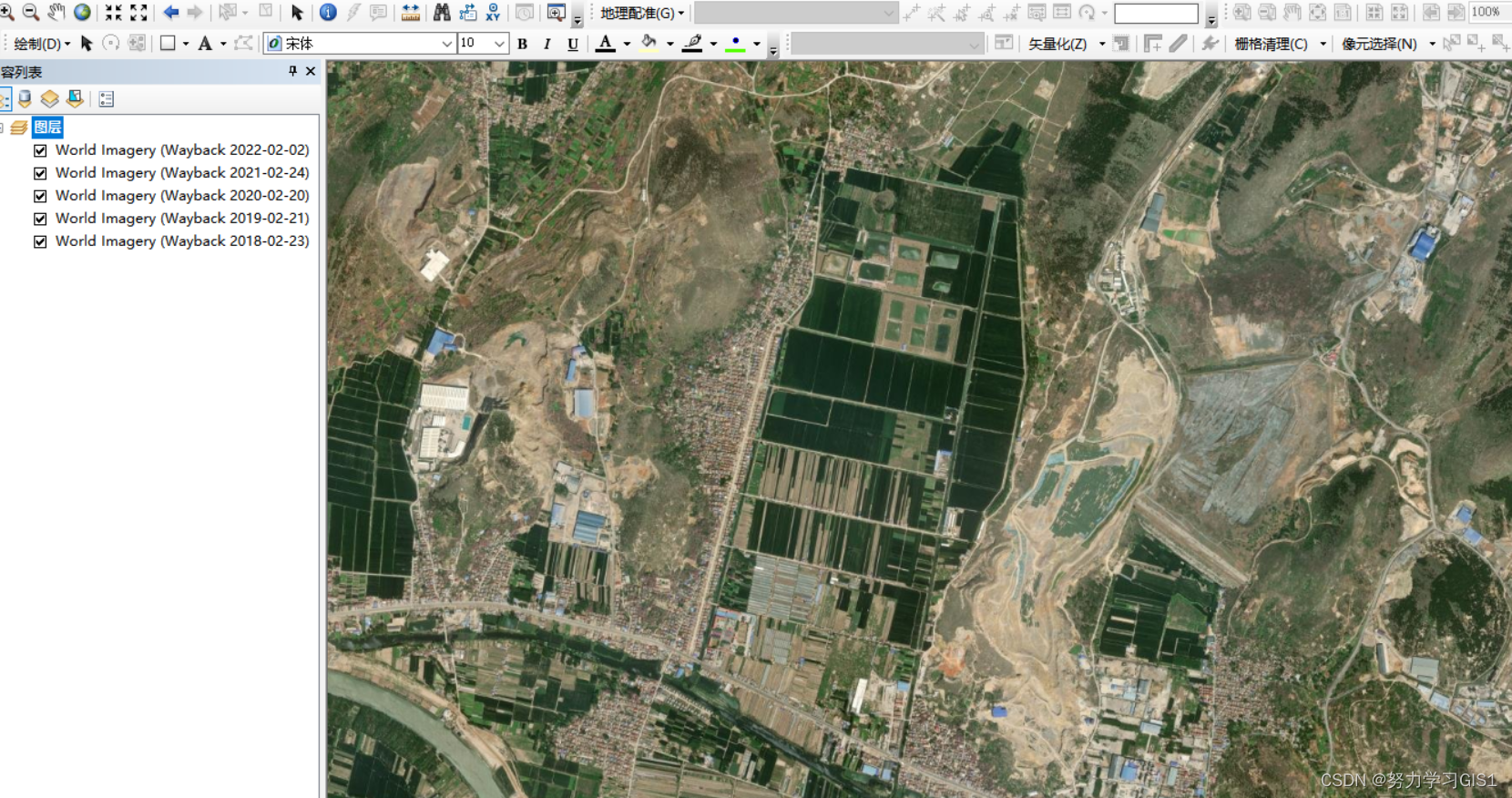This screenshot has height=798, width=1512.
Task: Open the fill color dropdown arrow
Action: pyautogui.click(x=670, y=43)
